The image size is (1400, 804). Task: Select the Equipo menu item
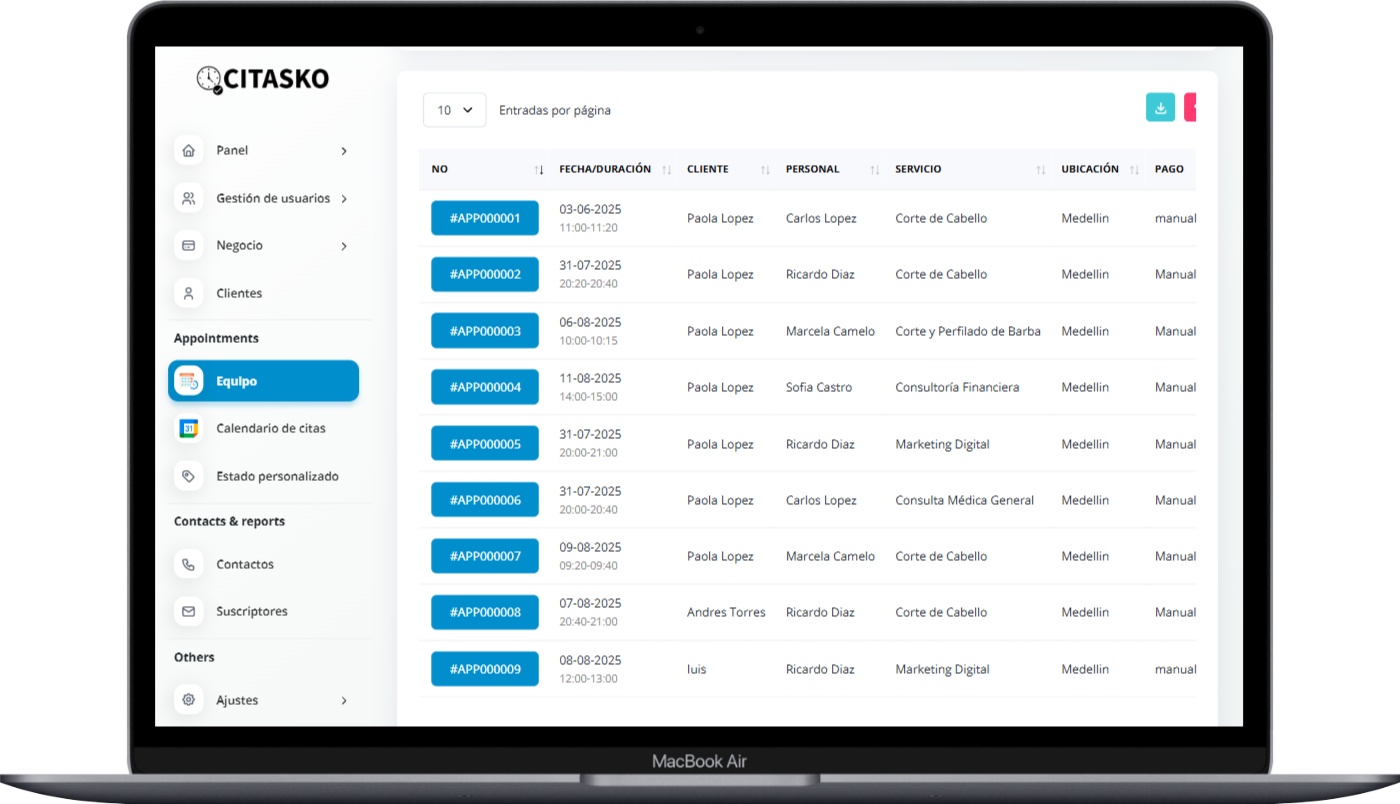(x=263, y=381)
